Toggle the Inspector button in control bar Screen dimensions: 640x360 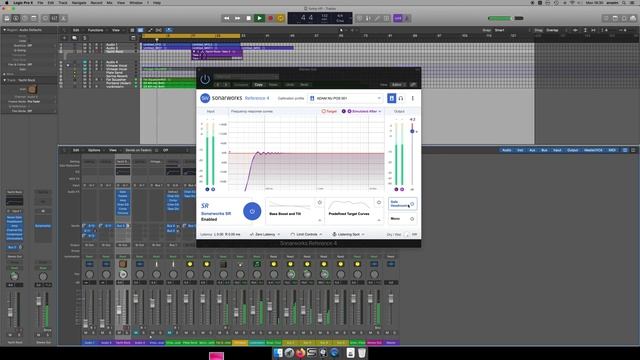pyautogui.click(x=16, y=18)
